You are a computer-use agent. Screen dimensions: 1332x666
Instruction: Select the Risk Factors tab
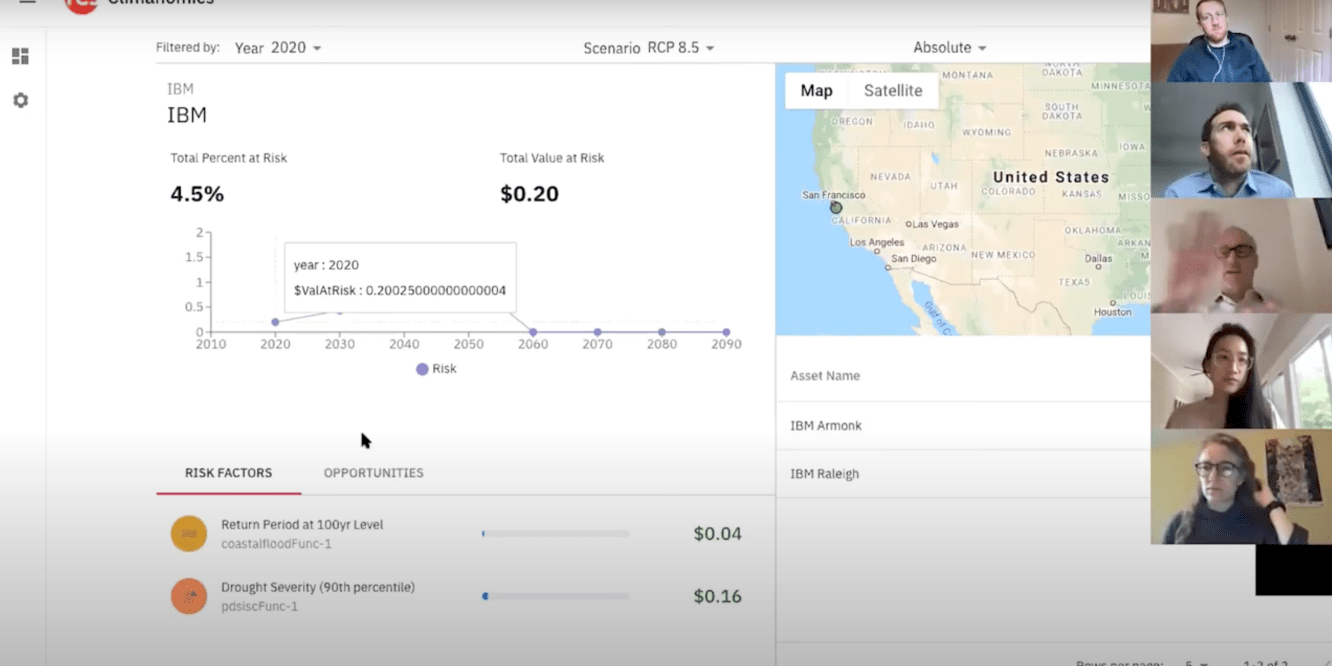(228, 473)
